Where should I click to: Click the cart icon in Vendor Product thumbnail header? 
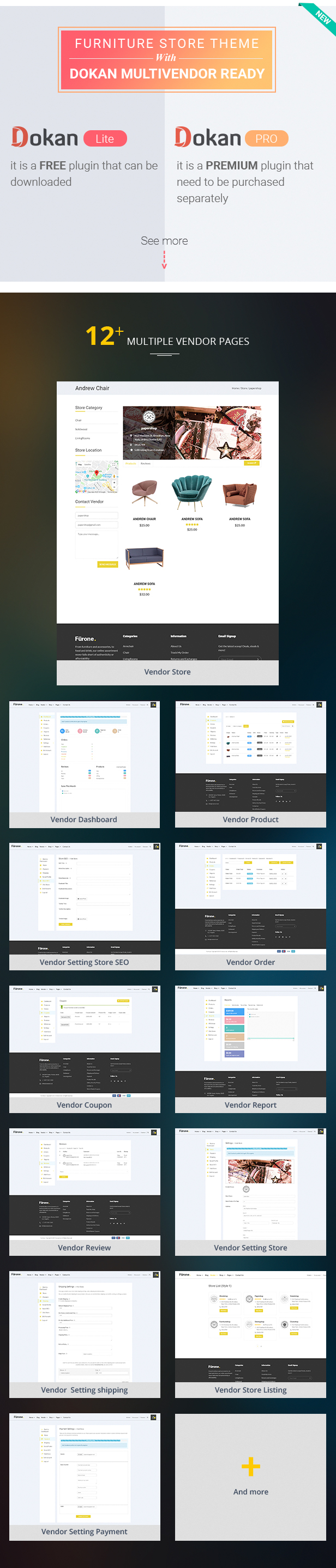(320, 704)
